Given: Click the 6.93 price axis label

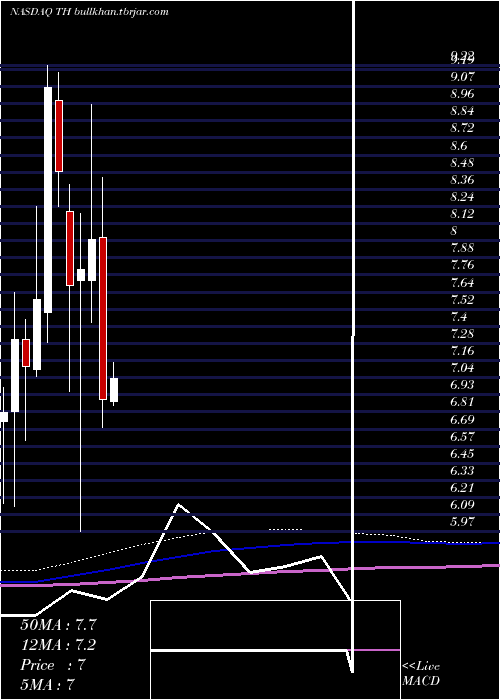Looking at the screenshot, I should (x=462, y=385).
